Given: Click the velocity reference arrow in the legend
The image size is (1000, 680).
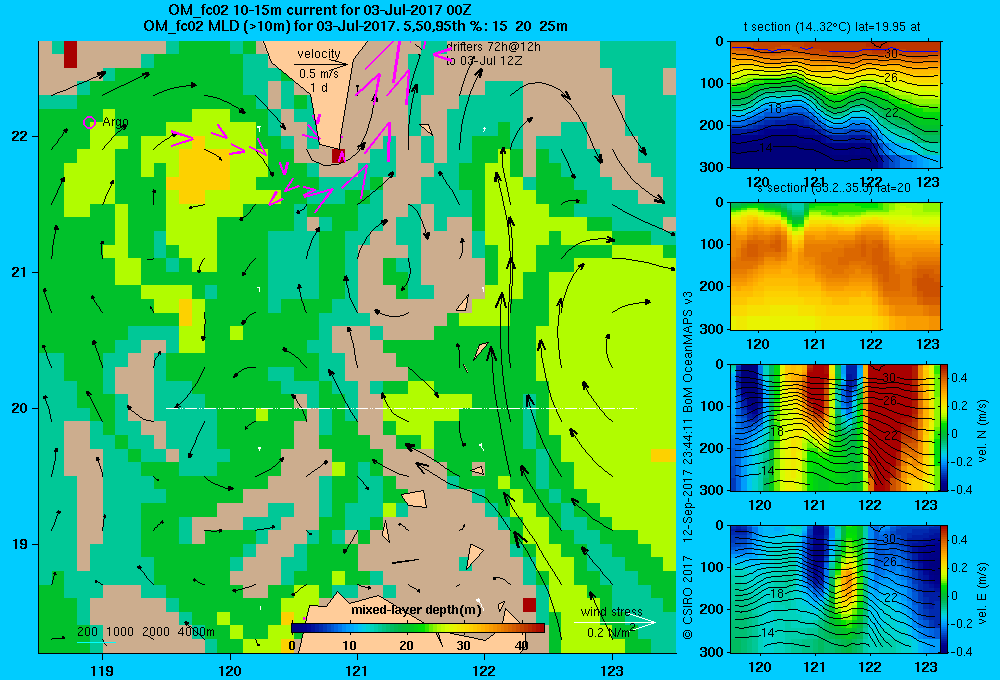Looking at the screenshot, I should pyautogui.click(x=321, y=64).
